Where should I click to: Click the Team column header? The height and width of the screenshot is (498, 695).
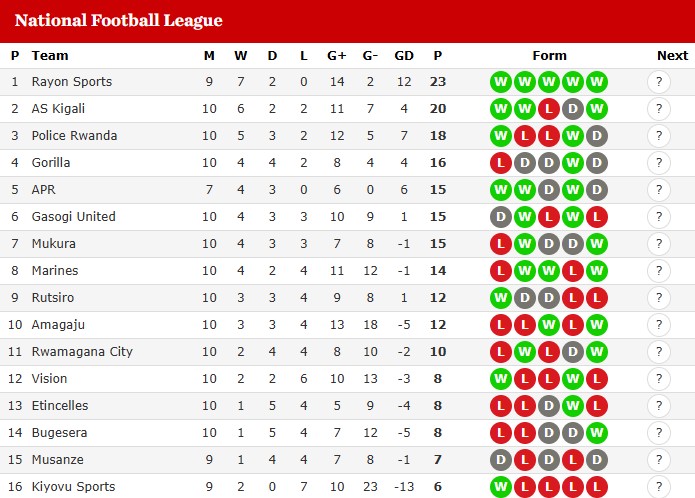(x=50, y=56)
